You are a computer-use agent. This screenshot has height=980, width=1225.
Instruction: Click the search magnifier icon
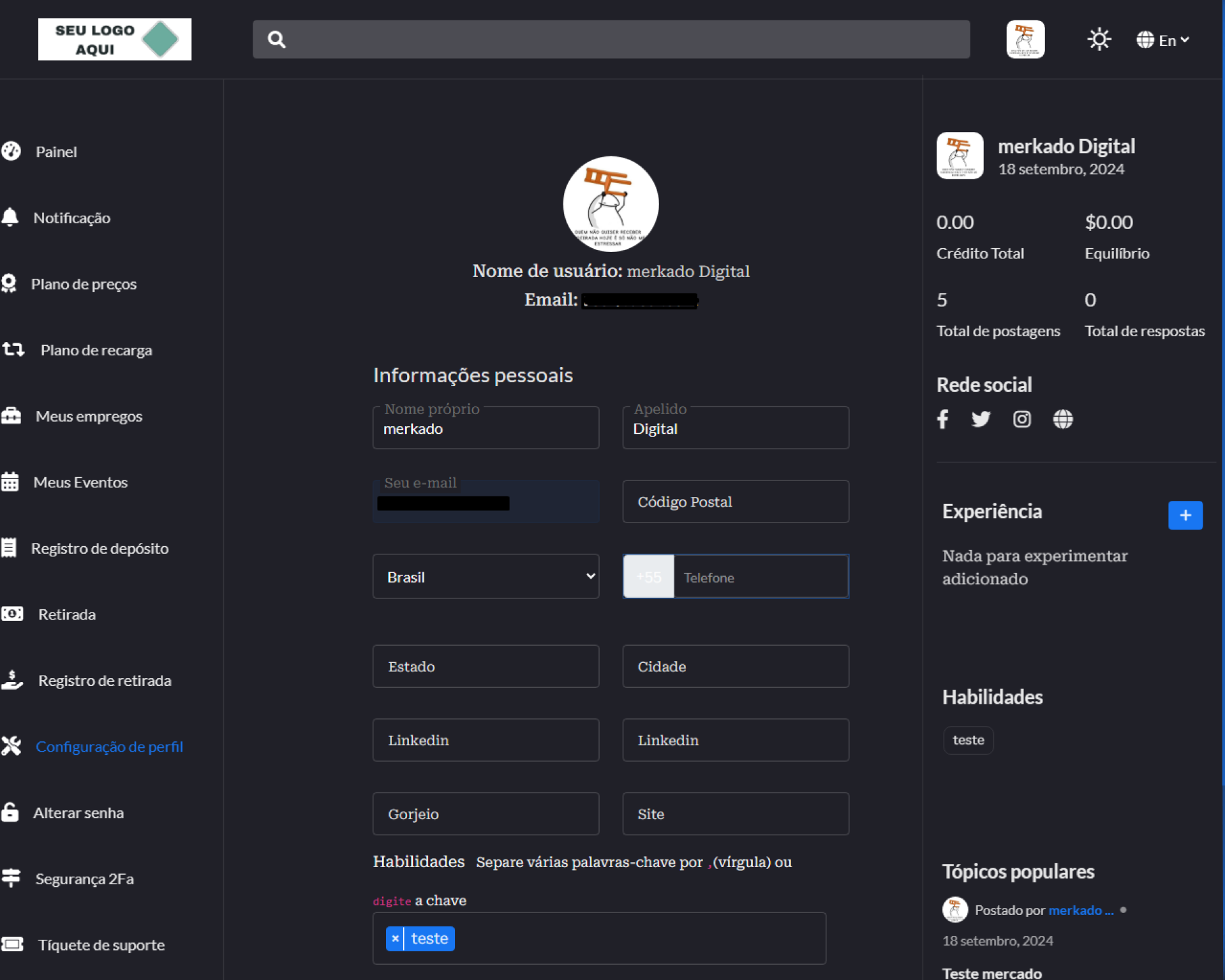click(276, 40)
